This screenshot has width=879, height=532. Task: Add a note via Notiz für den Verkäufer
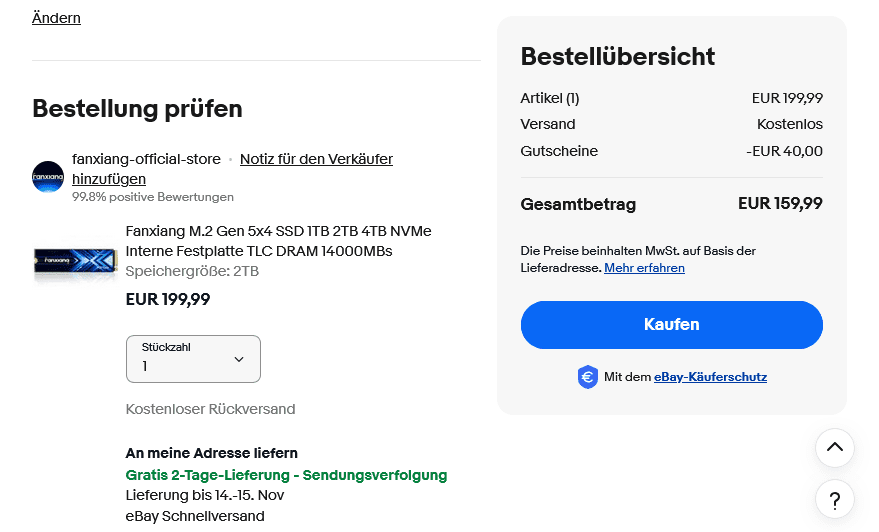coord(316,159)
